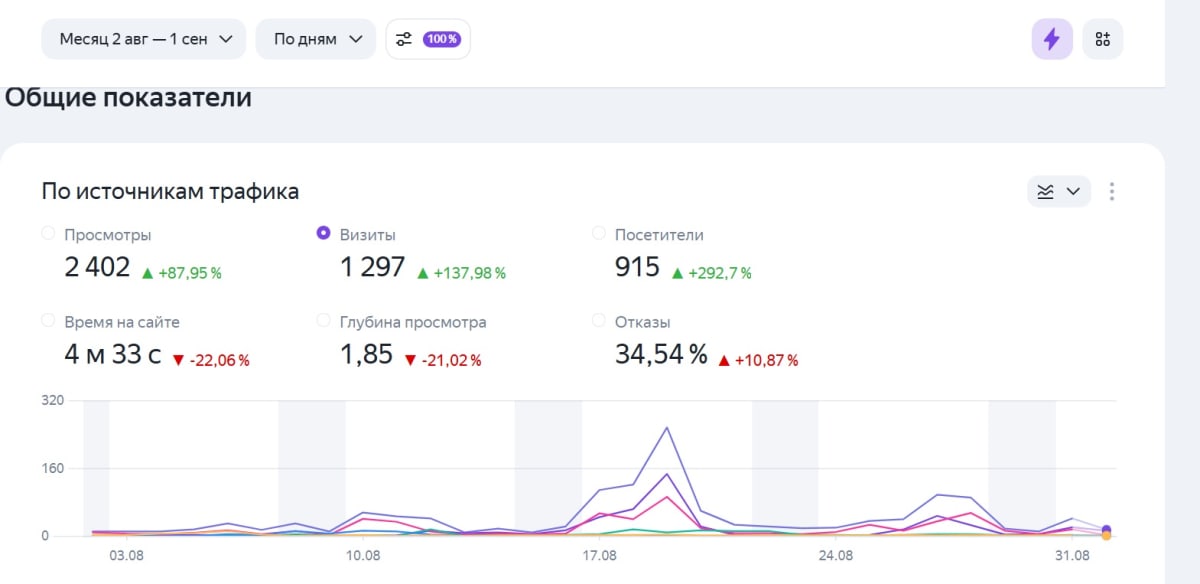
Task: Click the 320 y-axis label
Action: (53, 400)
